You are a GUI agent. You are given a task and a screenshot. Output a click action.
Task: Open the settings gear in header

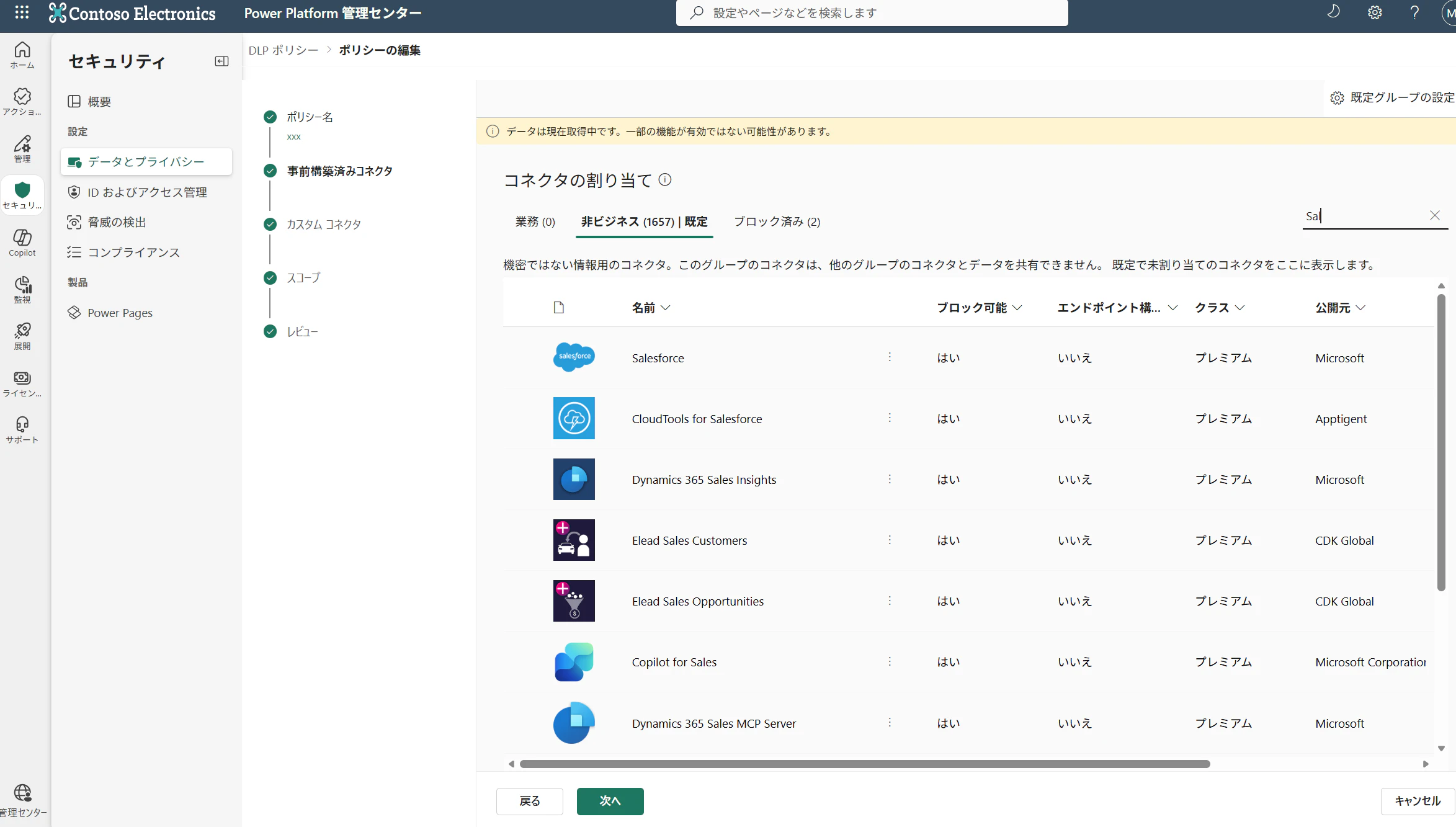[1375, 12]
